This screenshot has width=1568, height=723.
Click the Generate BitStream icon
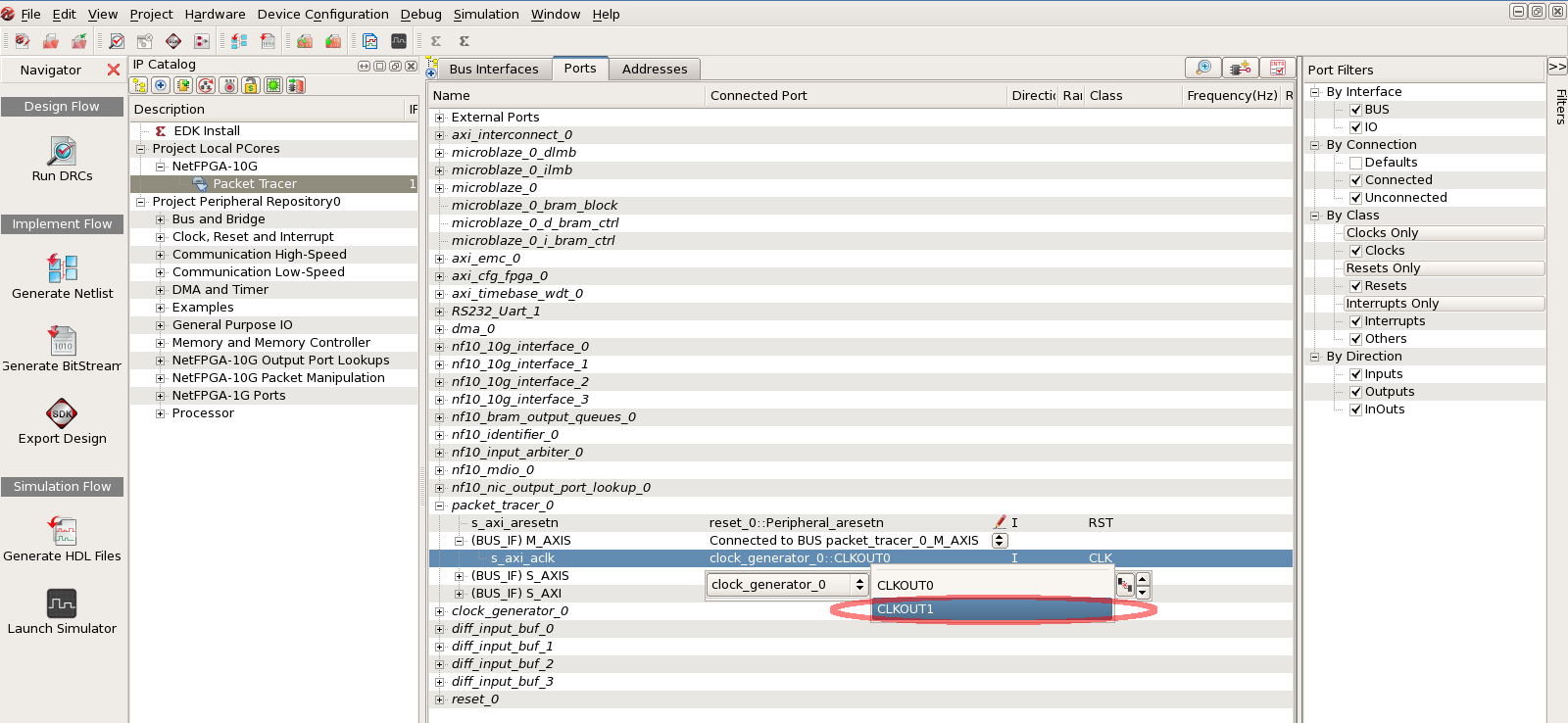pos(62,341)
